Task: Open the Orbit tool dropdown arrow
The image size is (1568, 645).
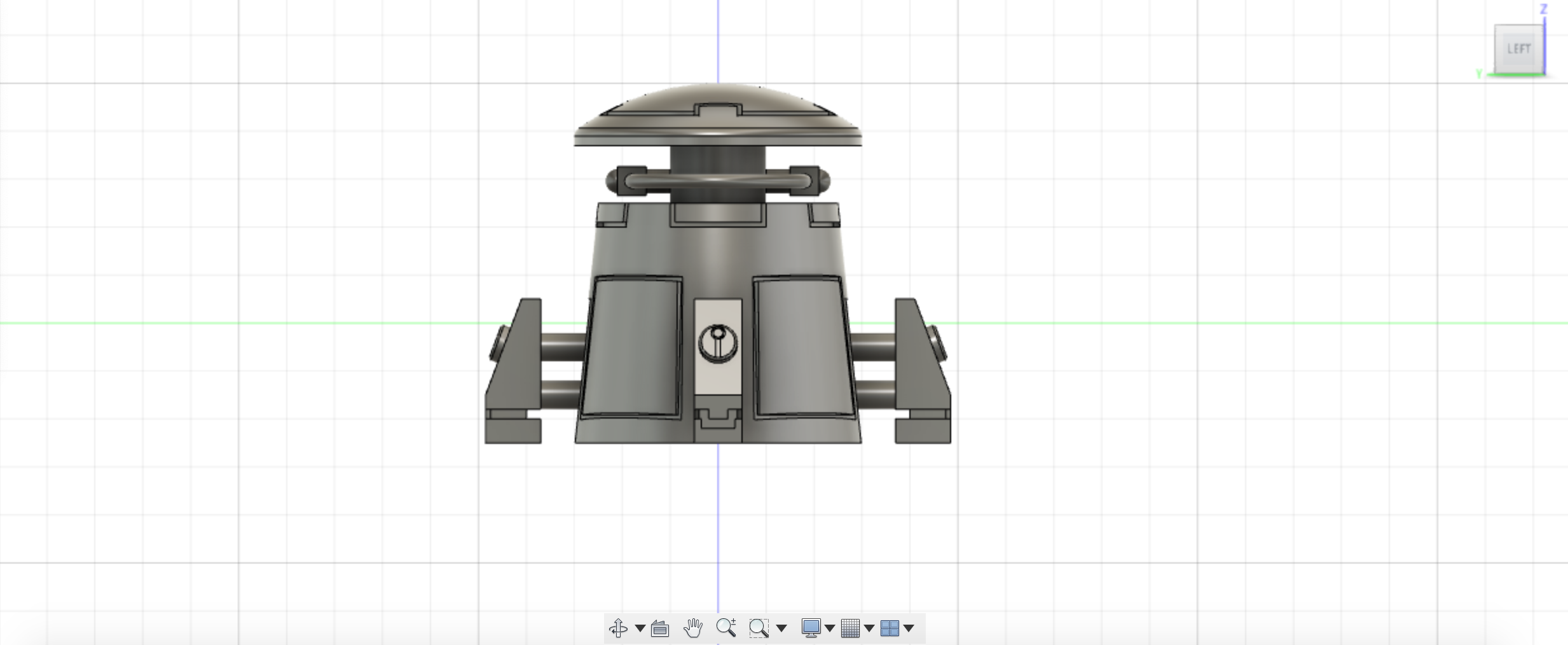Action: coord(639,628)
